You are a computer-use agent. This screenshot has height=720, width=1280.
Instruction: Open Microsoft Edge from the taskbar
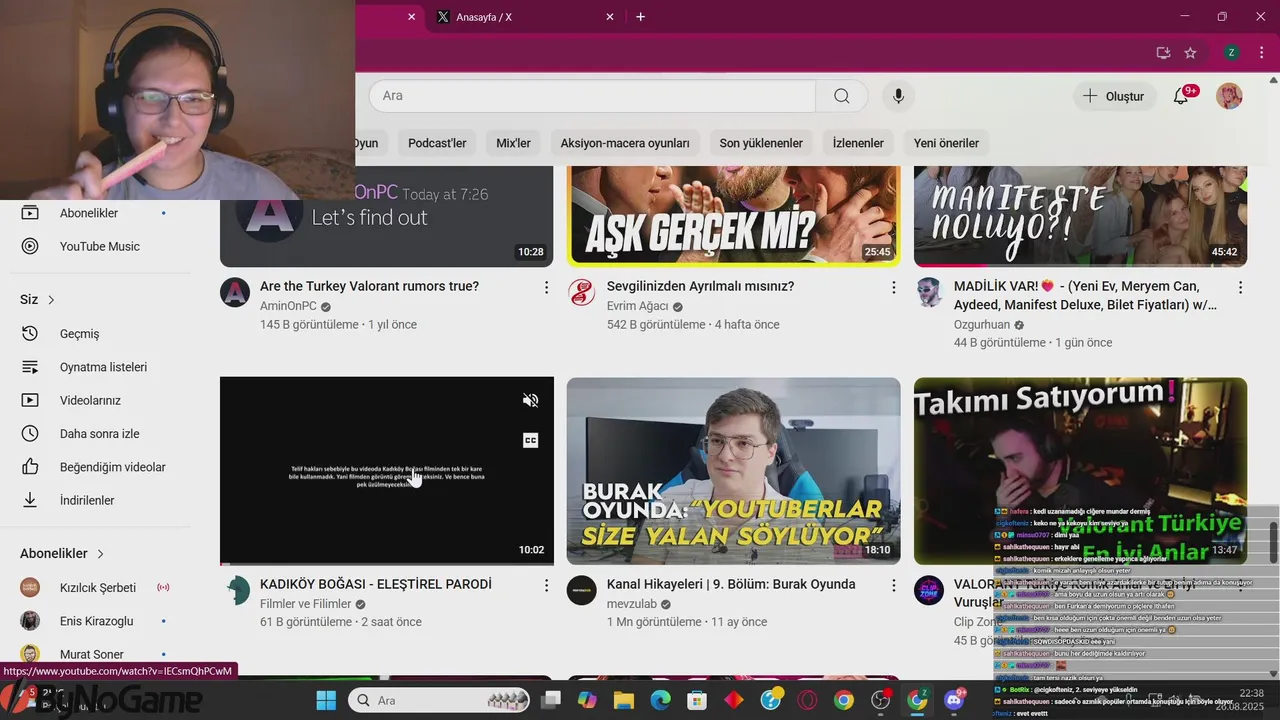point(660,701)
